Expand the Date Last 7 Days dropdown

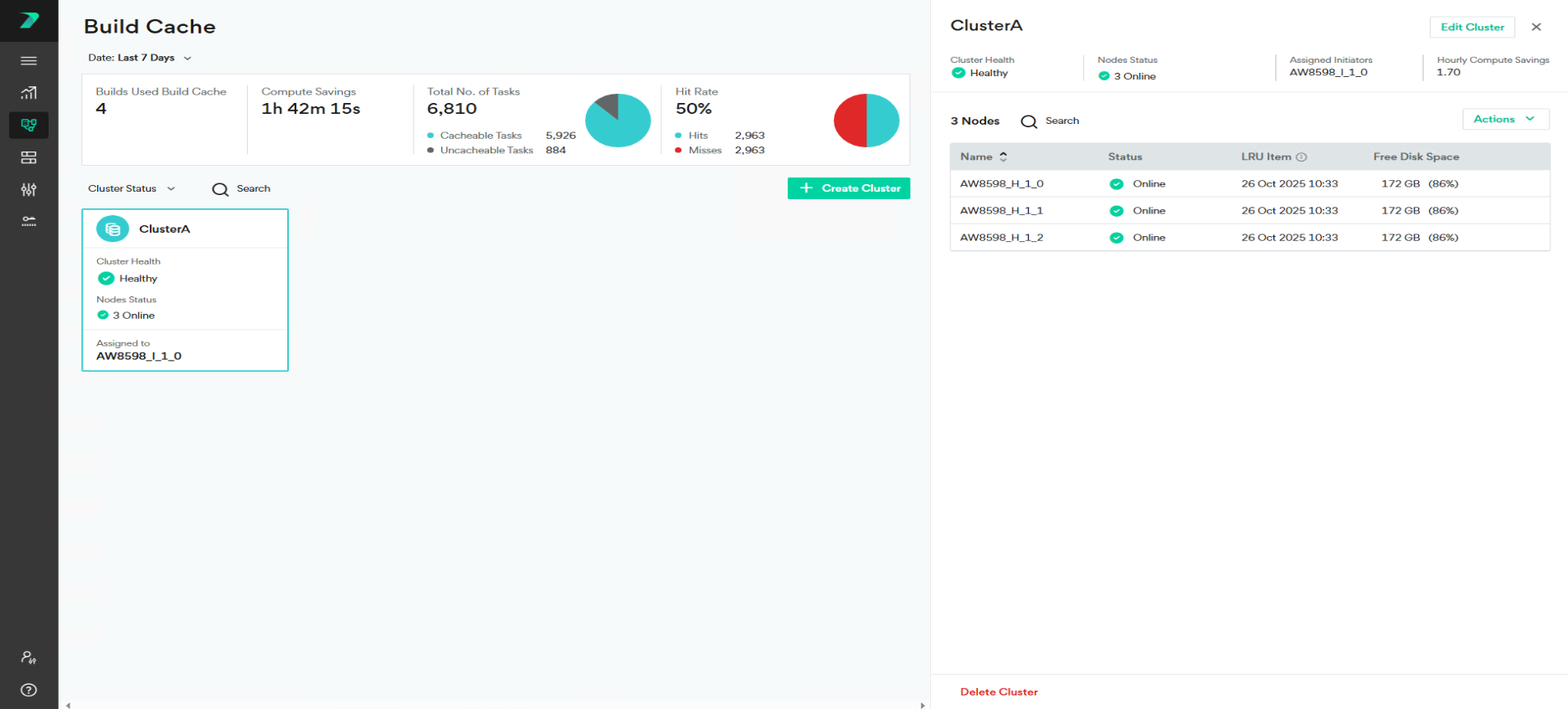(x=140, y=58)
